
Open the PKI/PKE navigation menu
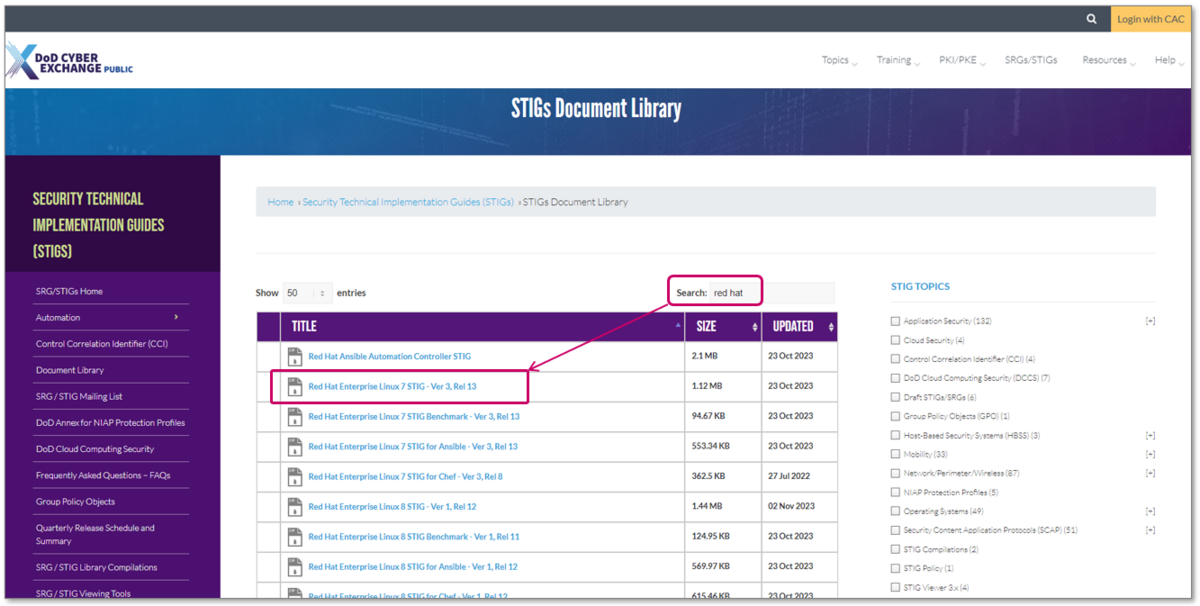click(962, 60)
